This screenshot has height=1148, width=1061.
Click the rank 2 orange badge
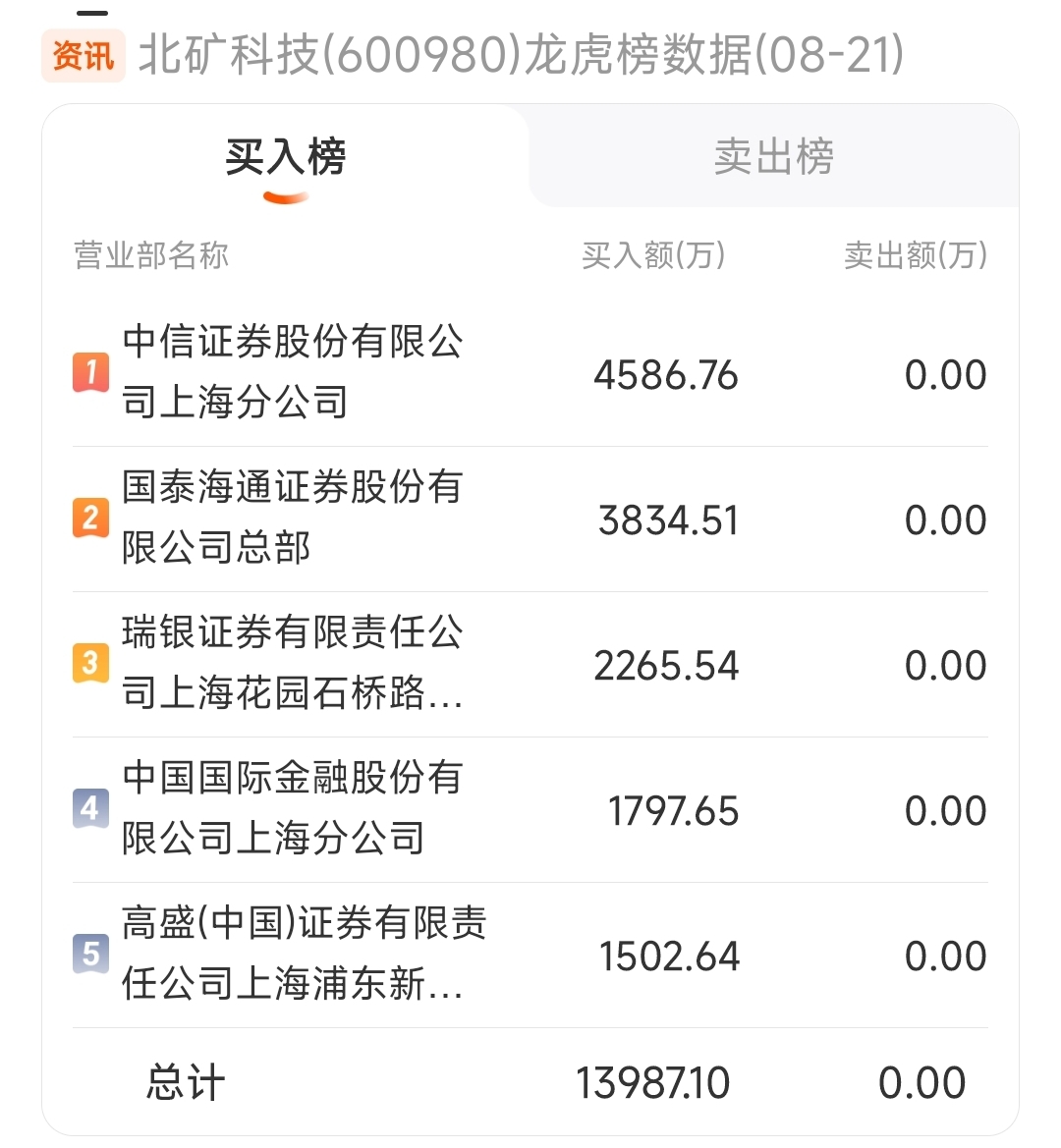pos(90,518)
